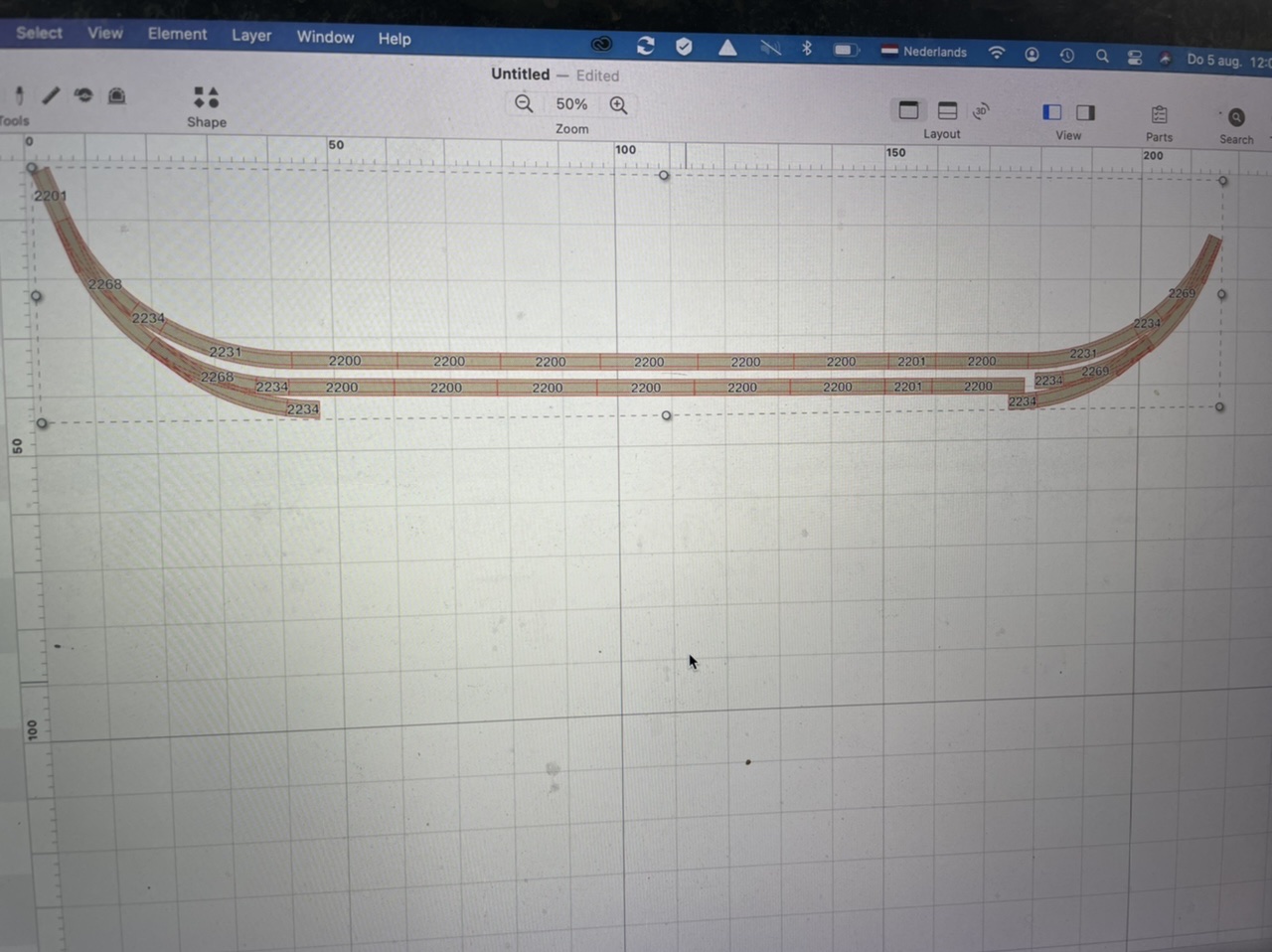Open the Parts list clipboard icon
The image size is (1272, 952).
coord(1159,115)
